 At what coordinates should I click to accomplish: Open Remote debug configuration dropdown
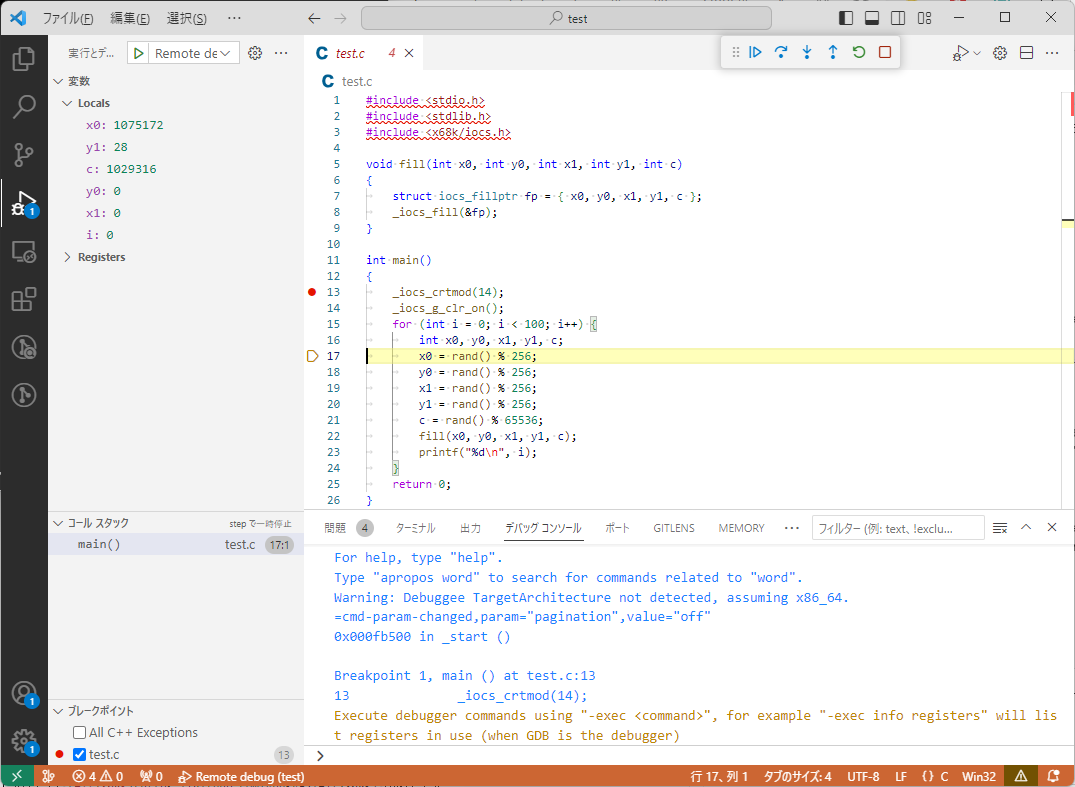pos(193,53)
